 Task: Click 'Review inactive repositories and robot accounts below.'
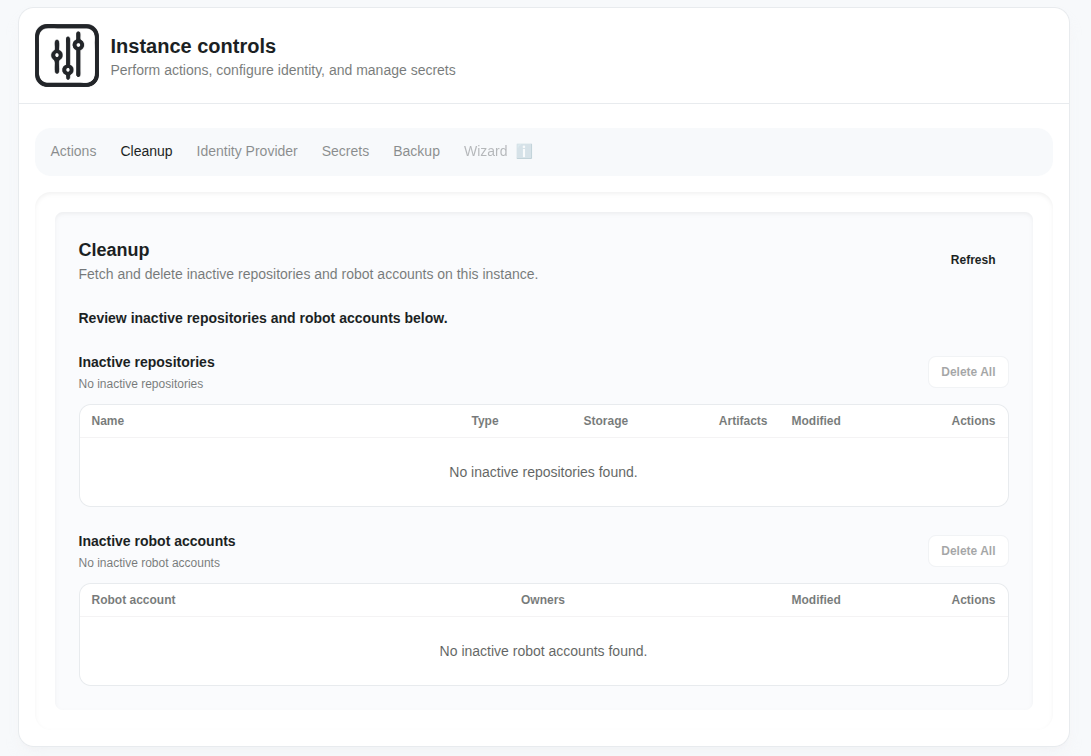[262, 318]
